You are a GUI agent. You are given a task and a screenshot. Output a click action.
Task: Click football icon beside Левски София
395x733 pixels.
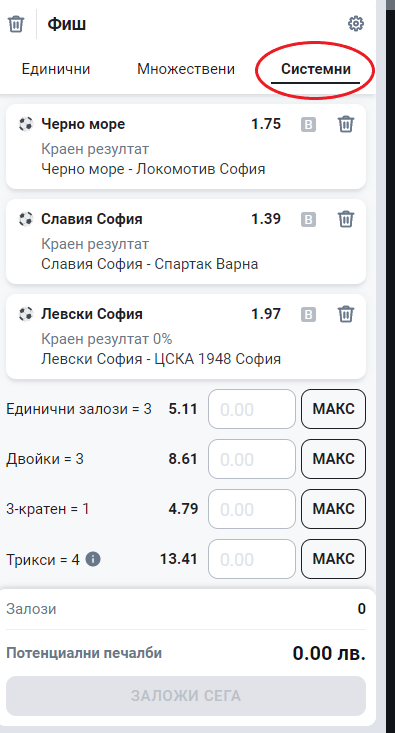pyautogui.click(x=26, y=314)
